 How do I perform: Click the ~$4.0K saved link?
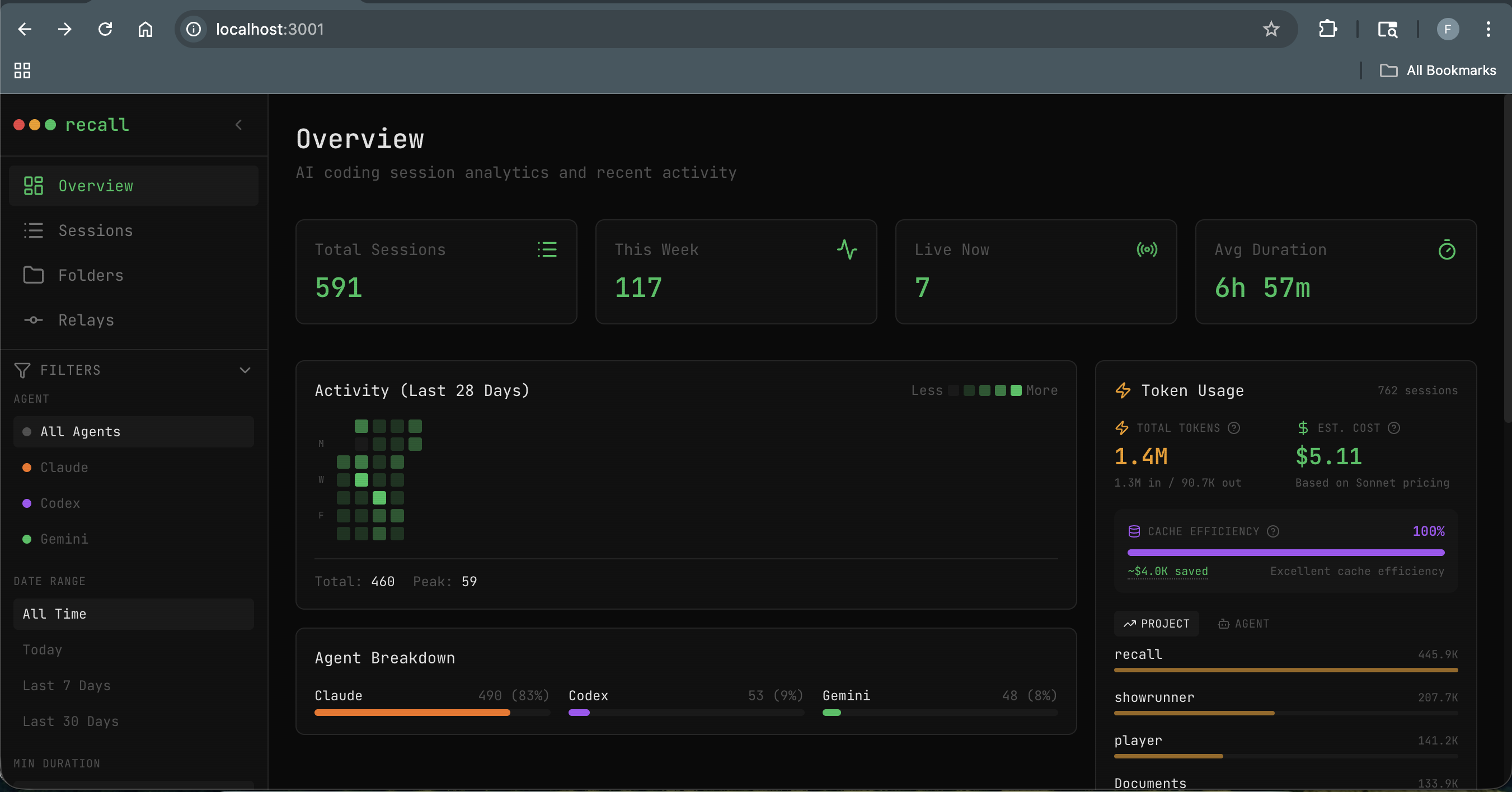tap(1167, 571)
